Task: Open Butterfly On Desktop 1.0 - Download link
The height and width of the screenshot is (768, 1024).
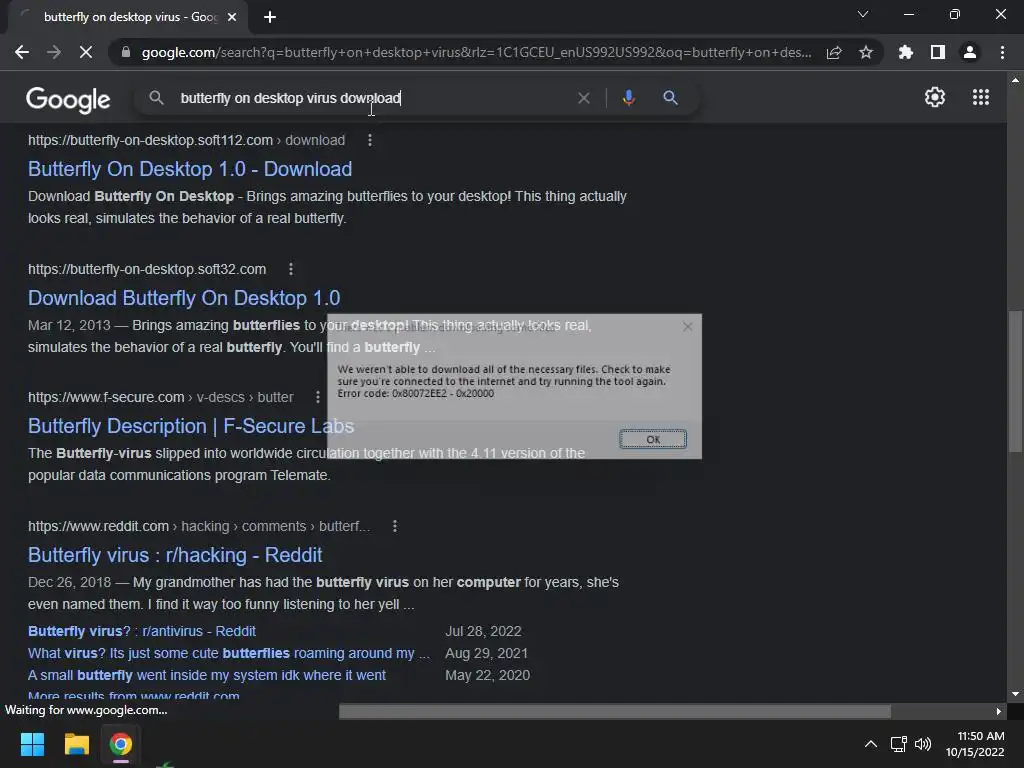Action: click(190, 169)
